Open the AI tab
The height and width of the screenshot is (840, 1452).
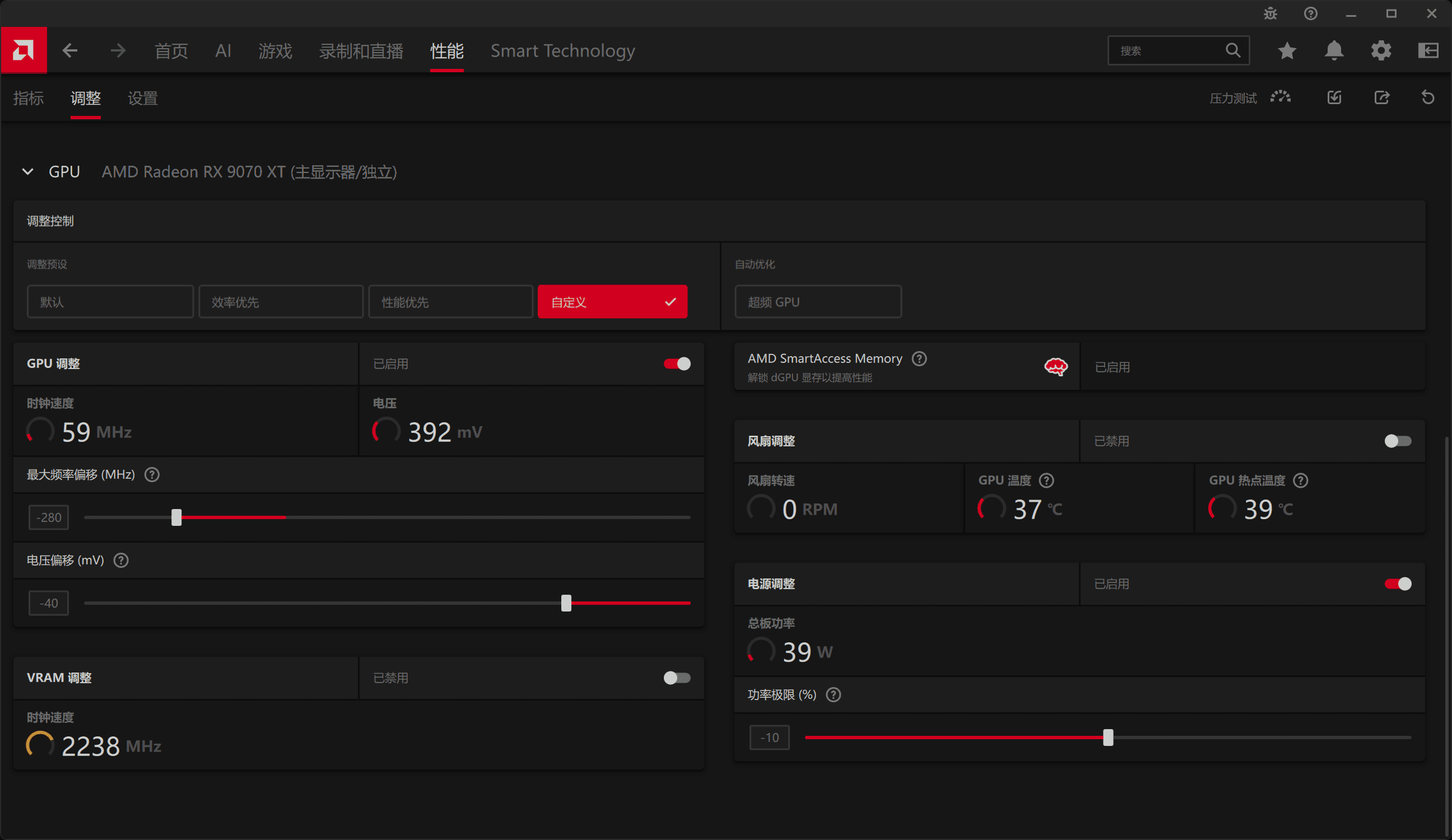223,51
